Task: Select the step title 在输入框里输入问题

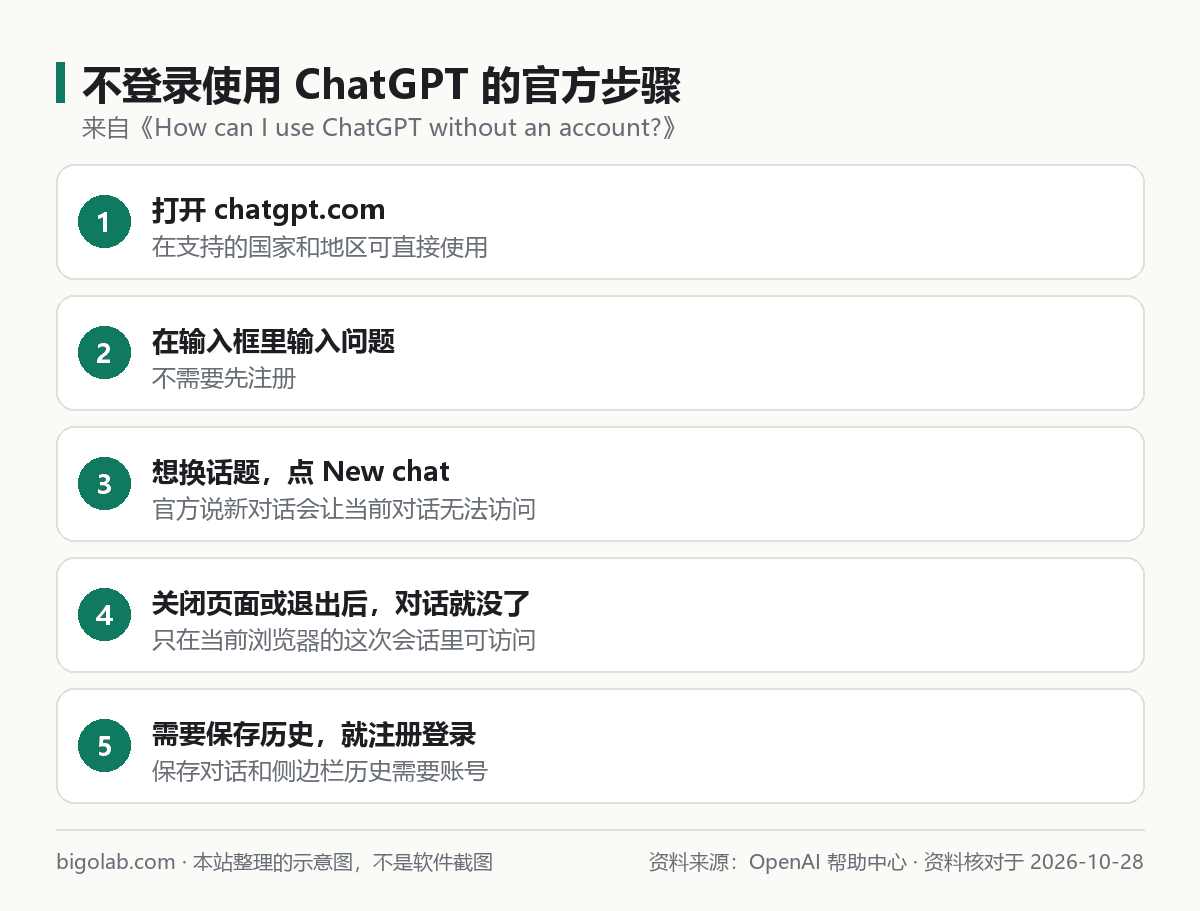Action: [273, 341]
